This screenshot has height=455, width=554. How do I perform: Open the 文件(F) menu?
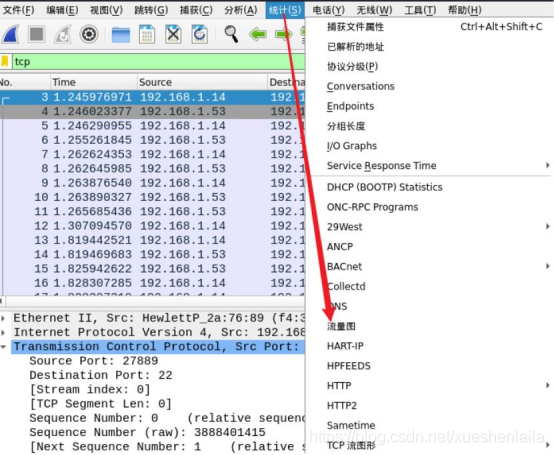(x=18, y=10)
